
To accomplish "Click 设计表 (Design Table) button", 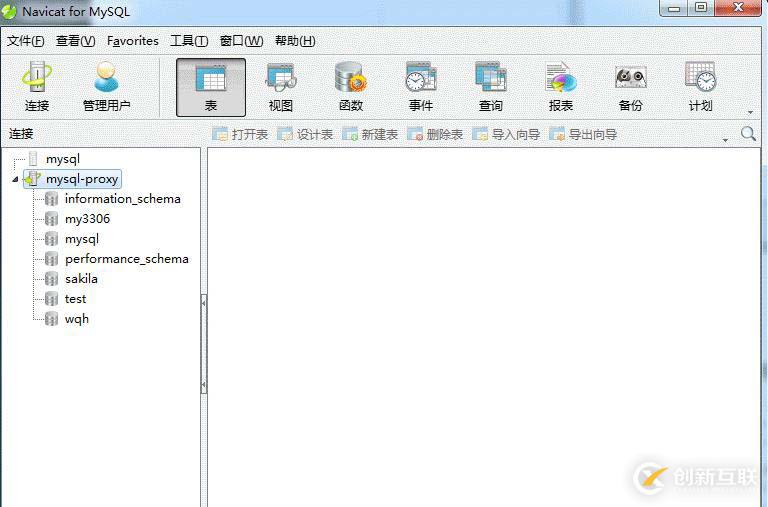I will [x=305, y=134].
